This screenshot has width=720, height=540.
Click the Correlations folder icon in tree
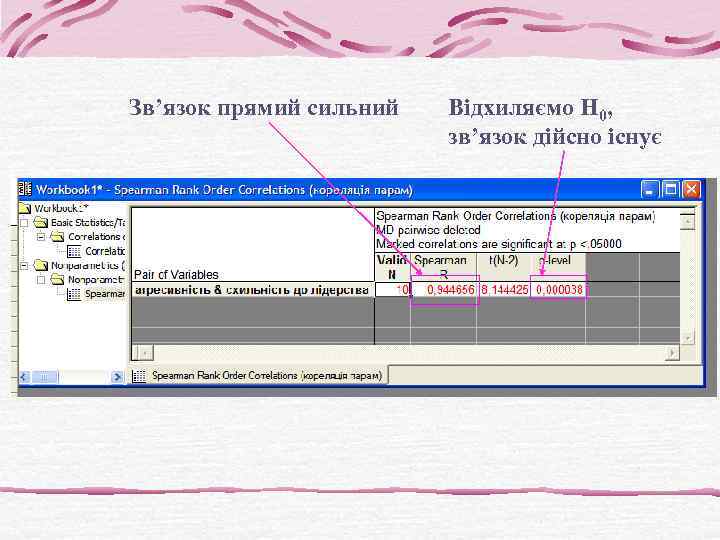57,237
